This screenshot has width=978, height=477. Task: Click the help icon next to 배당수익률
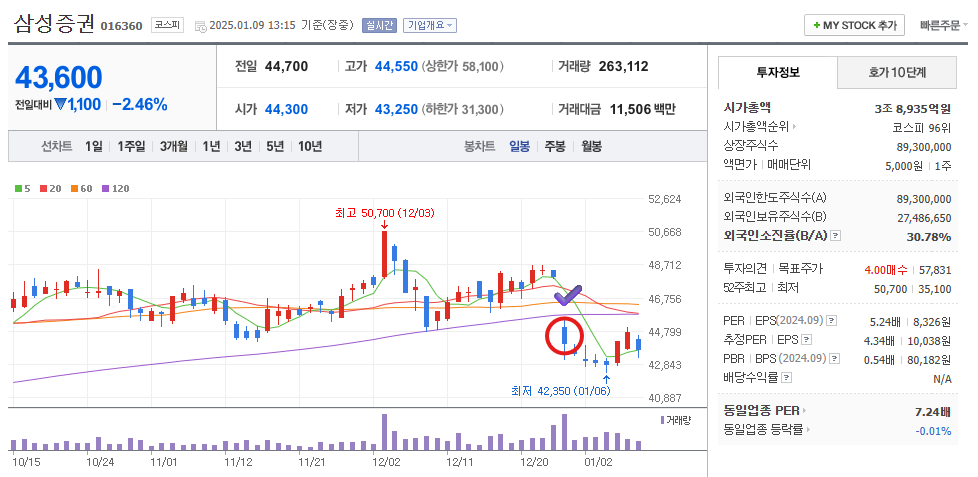(x=787, y=377)
